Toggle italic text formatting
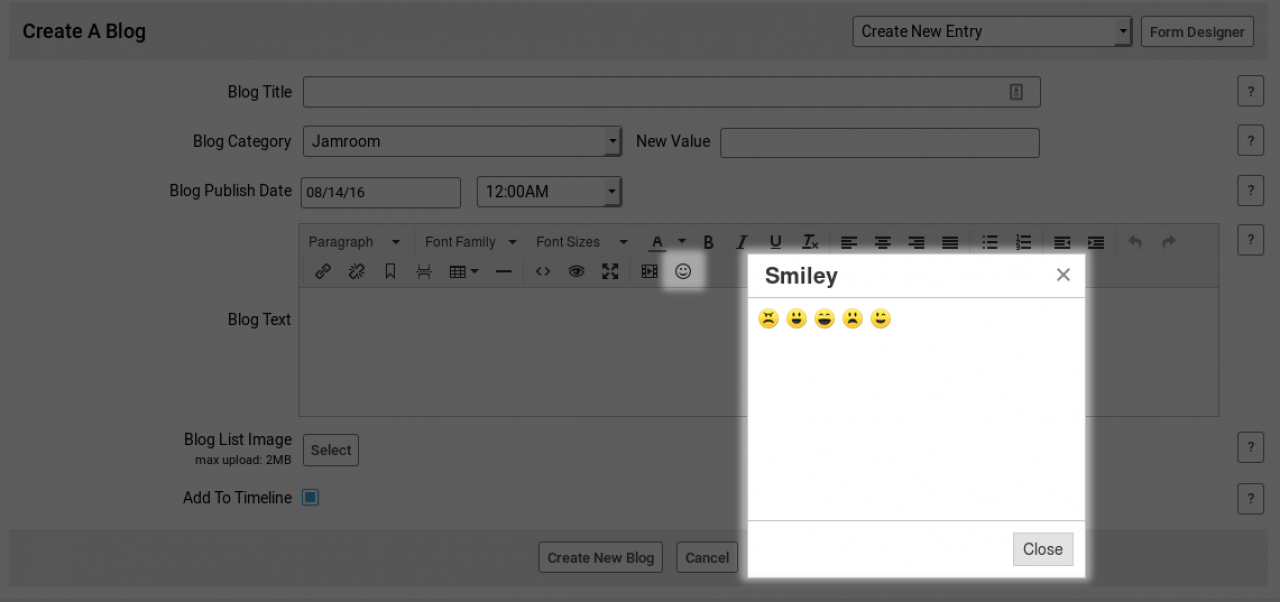 click(x=742, y=242)
